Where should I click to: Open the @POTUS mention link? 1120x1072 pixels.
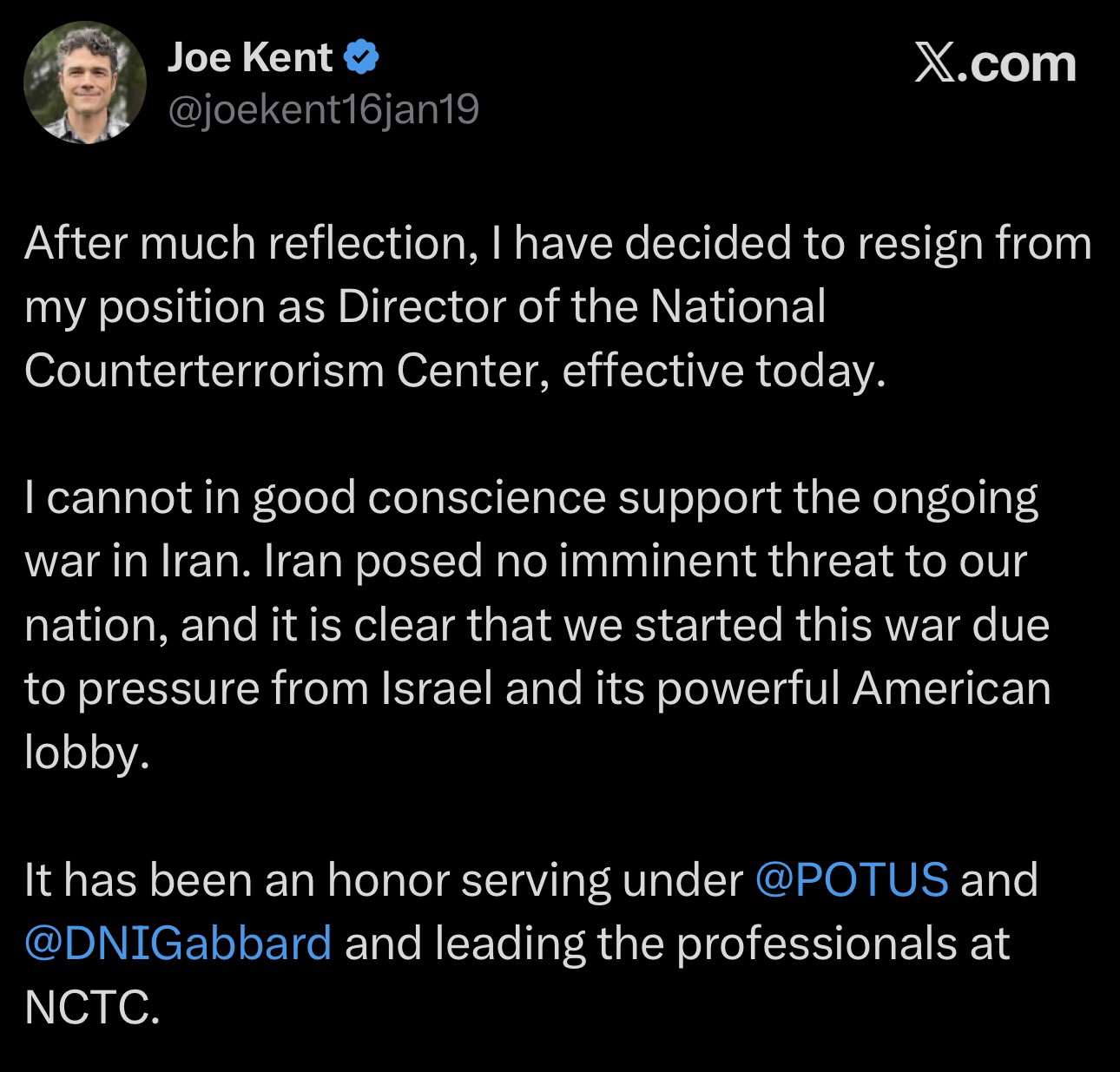(852, 879)
